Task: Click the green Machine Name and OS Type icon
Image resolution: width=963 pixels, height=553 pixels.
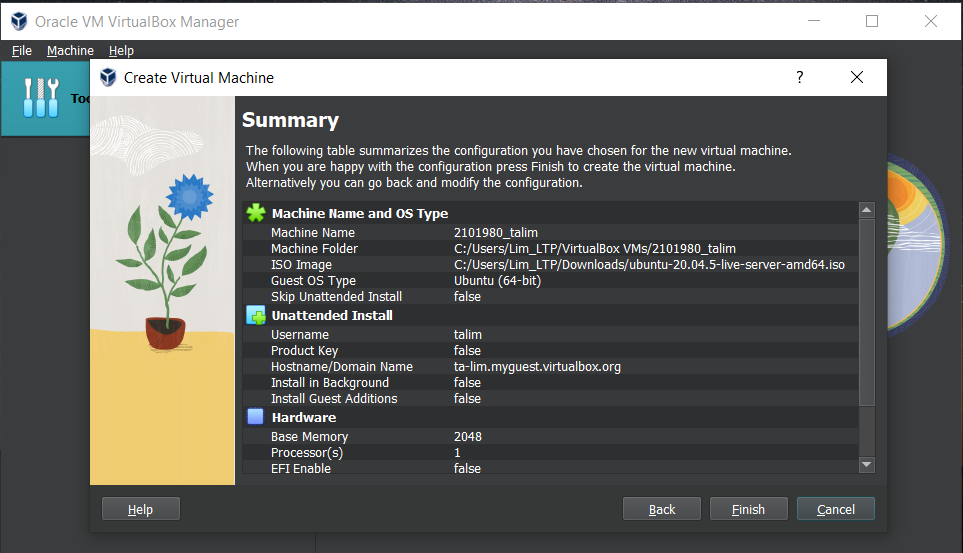Action: coord(255,213)
